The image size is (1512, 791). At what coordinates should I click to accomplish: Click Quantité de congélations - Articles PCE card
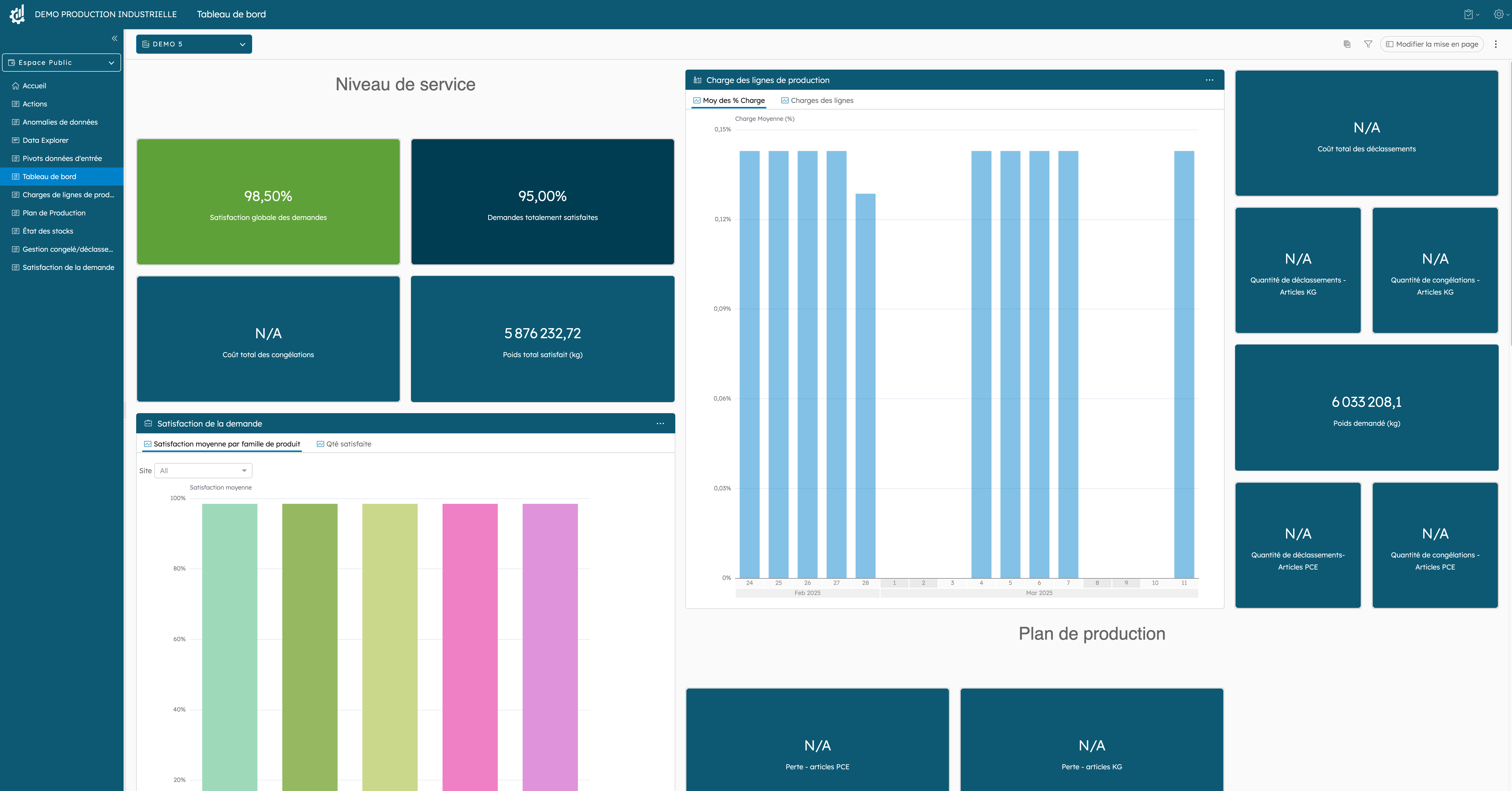click(1435, 546)
